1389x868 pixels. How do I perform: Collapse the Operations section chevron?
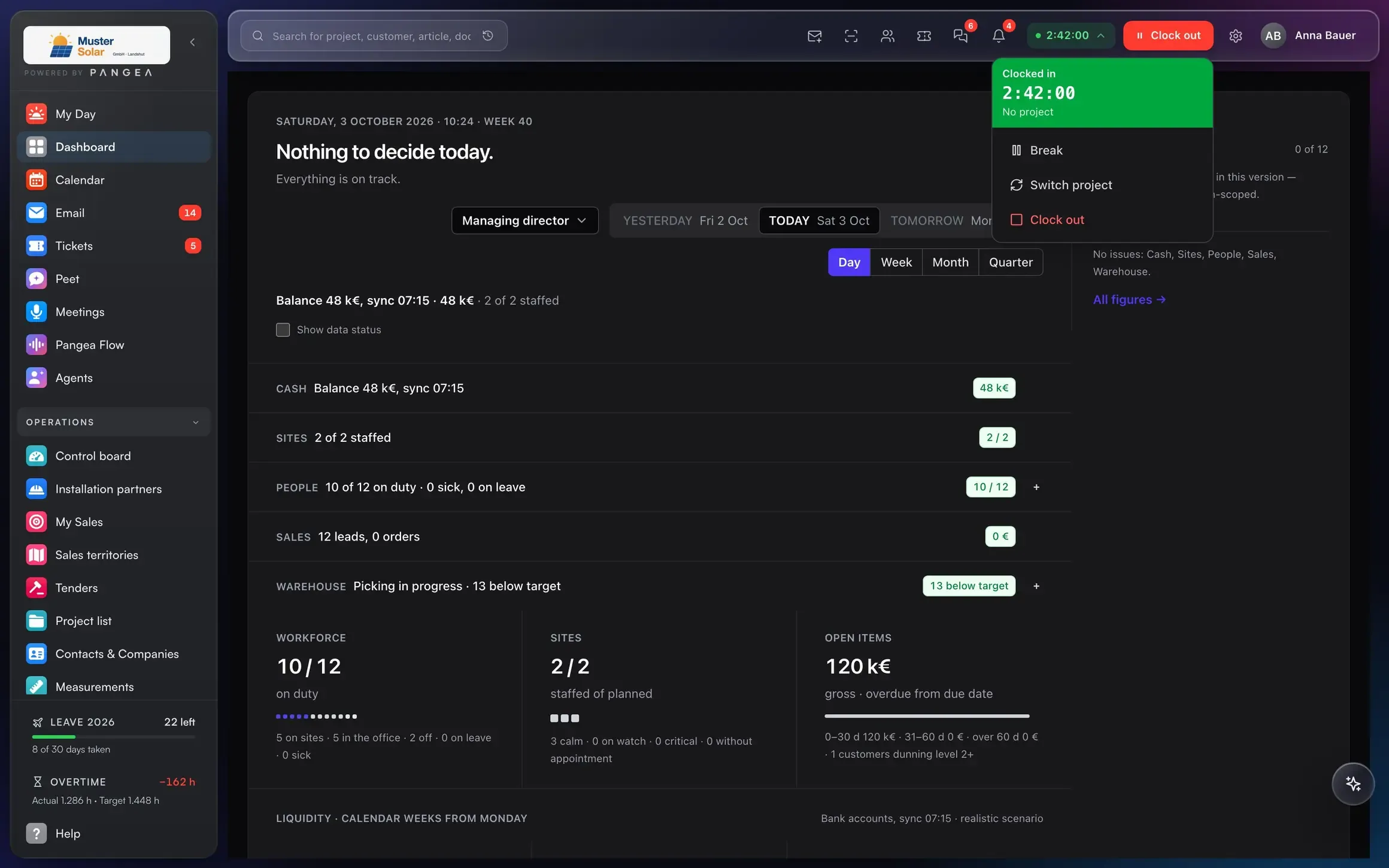coord(196,422)
